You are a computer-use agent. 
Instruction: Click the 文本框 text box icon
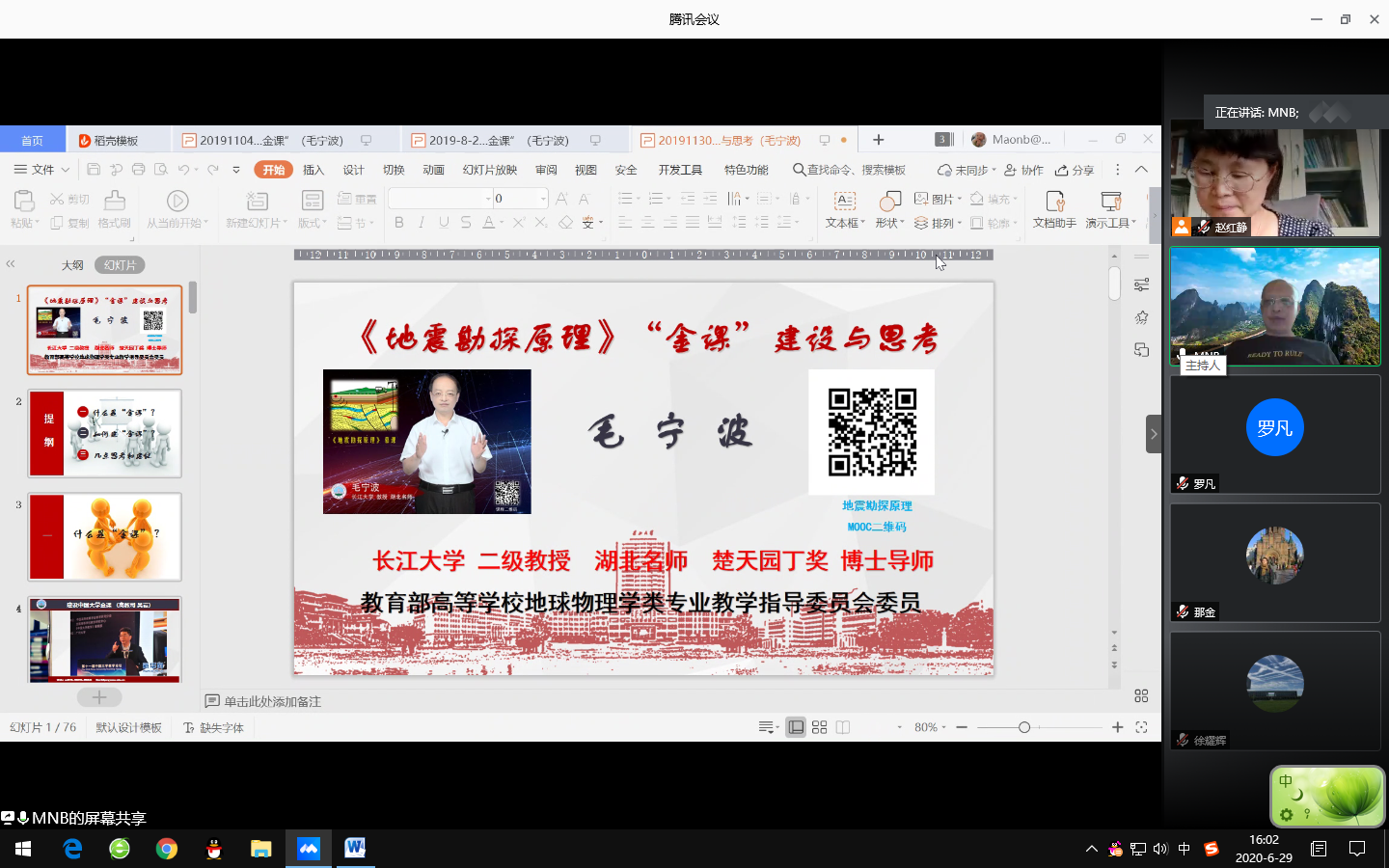[844, 201]
